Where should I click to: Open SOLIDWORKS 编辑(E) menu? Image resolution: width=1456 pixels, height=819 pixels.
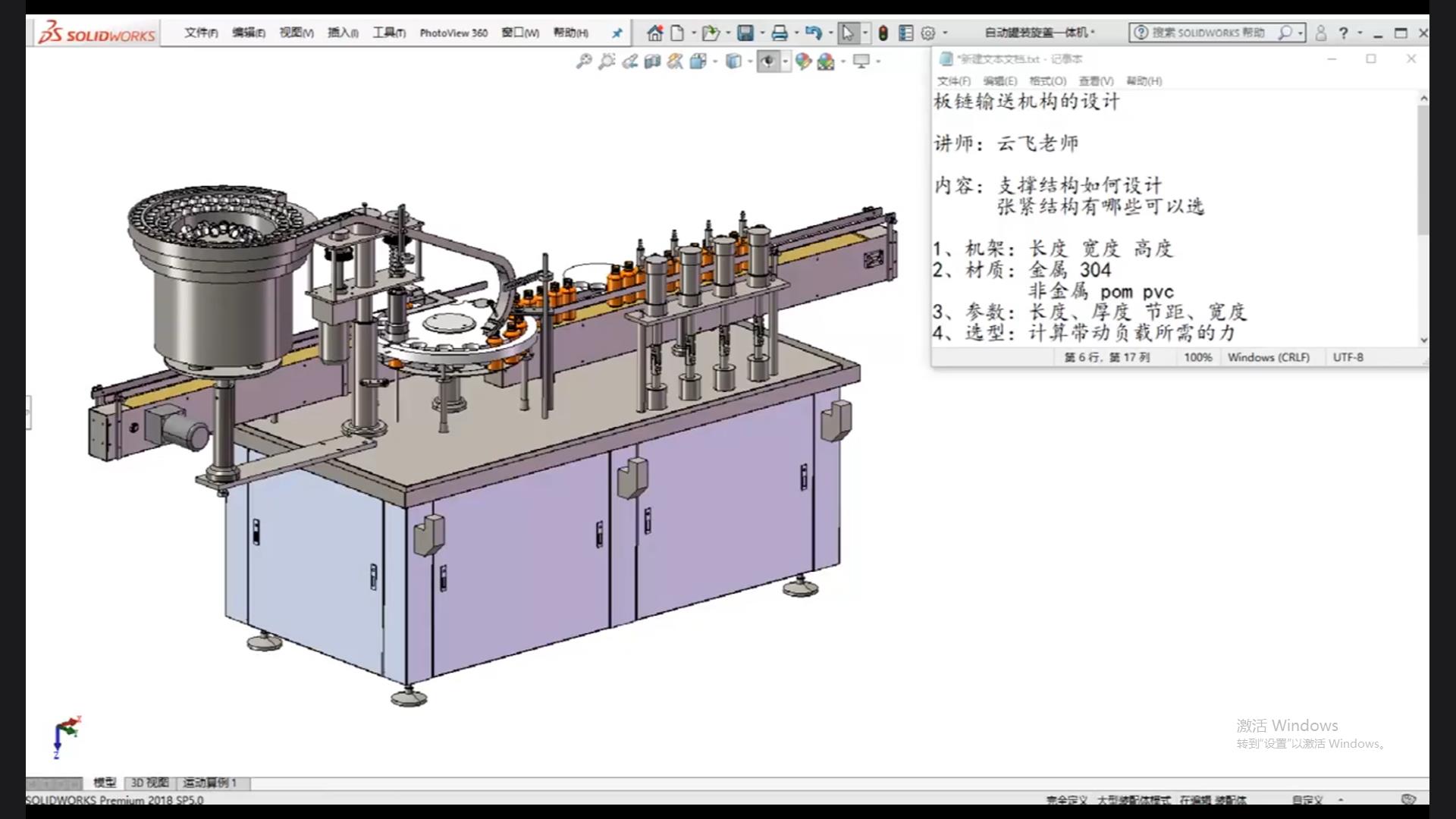pos(249,33)
